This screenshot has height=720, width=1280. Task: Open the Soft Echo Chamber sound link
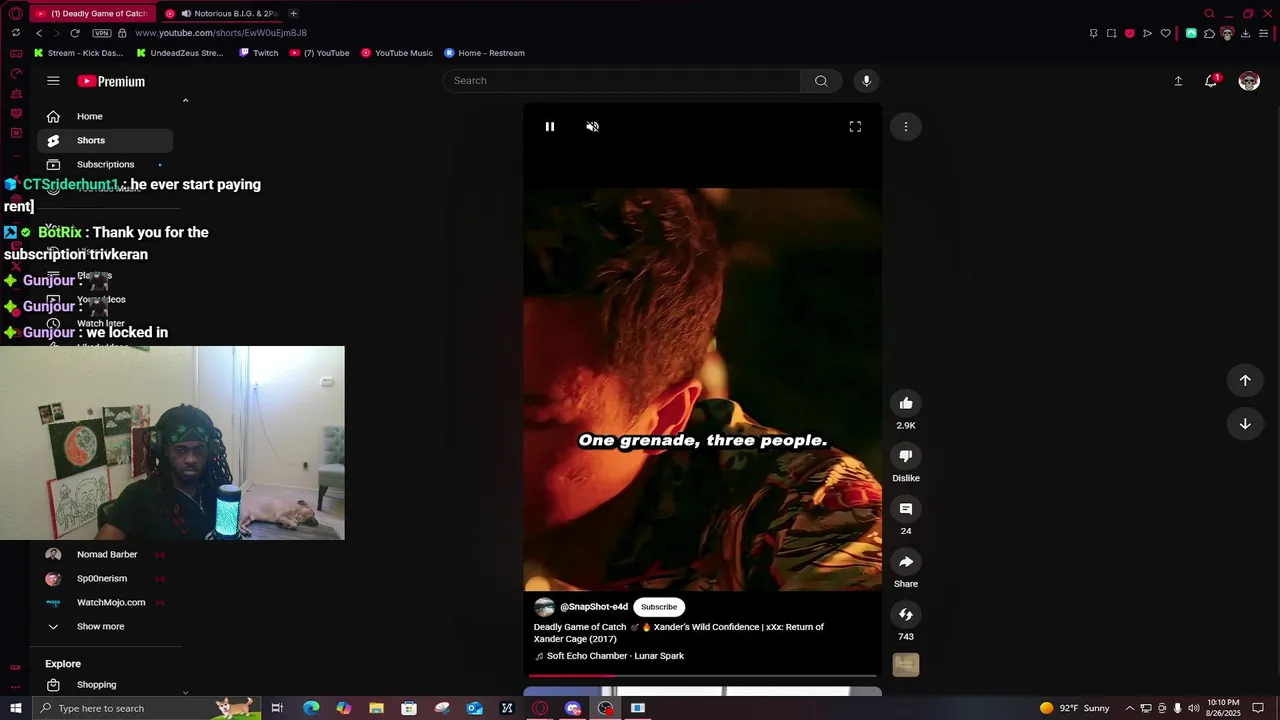615,656
